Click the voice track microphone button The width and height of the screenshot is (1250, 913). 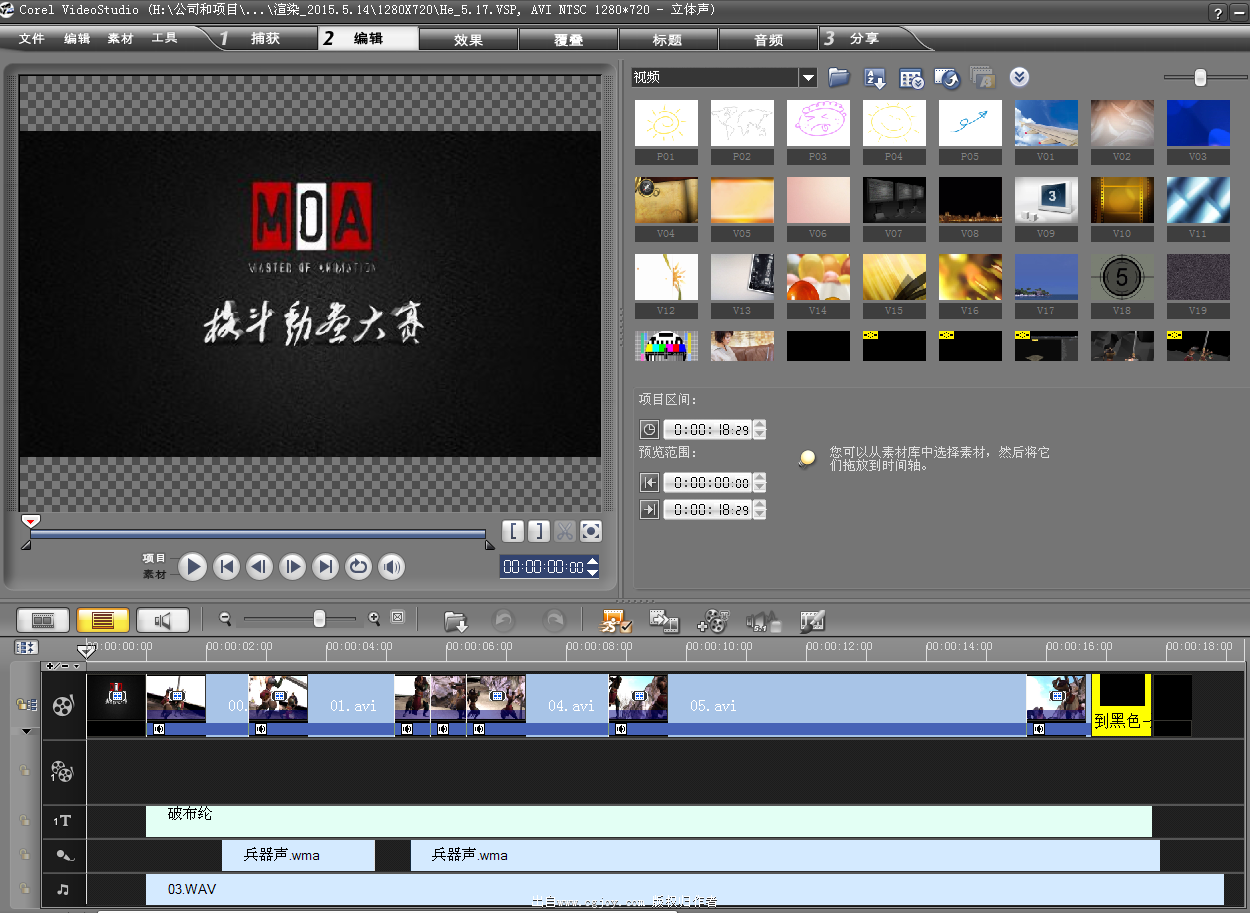pos(63,855)
